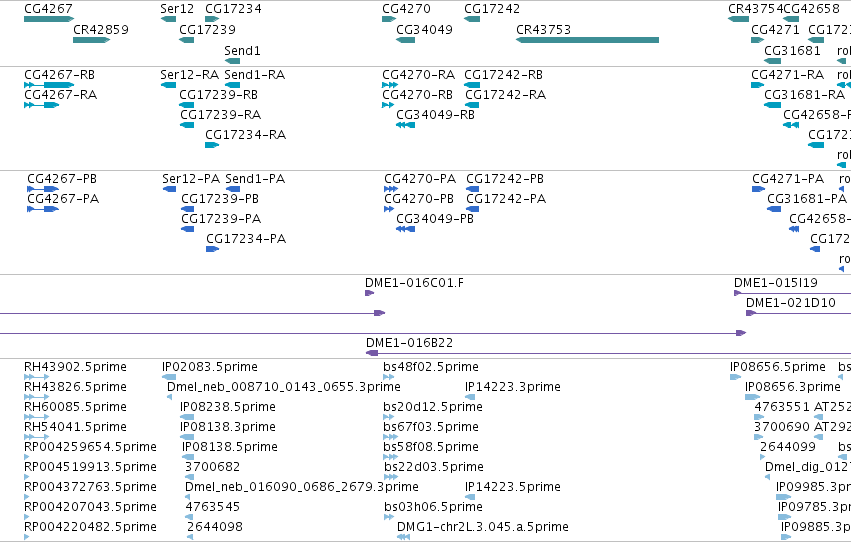Select transcript CG17239-RB
The height and width of the screenshot is (542, 851).
point(186,105)
